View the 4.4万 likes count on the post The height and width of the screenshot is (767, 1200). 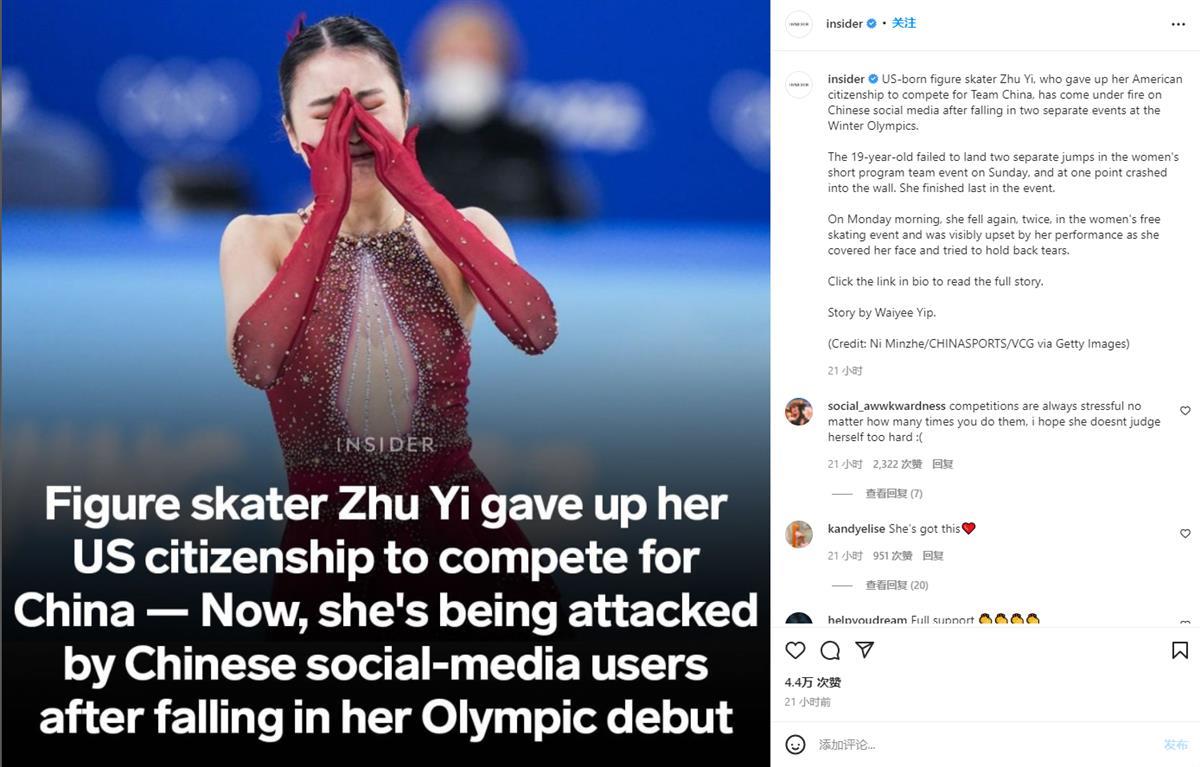tap(813, 682)
